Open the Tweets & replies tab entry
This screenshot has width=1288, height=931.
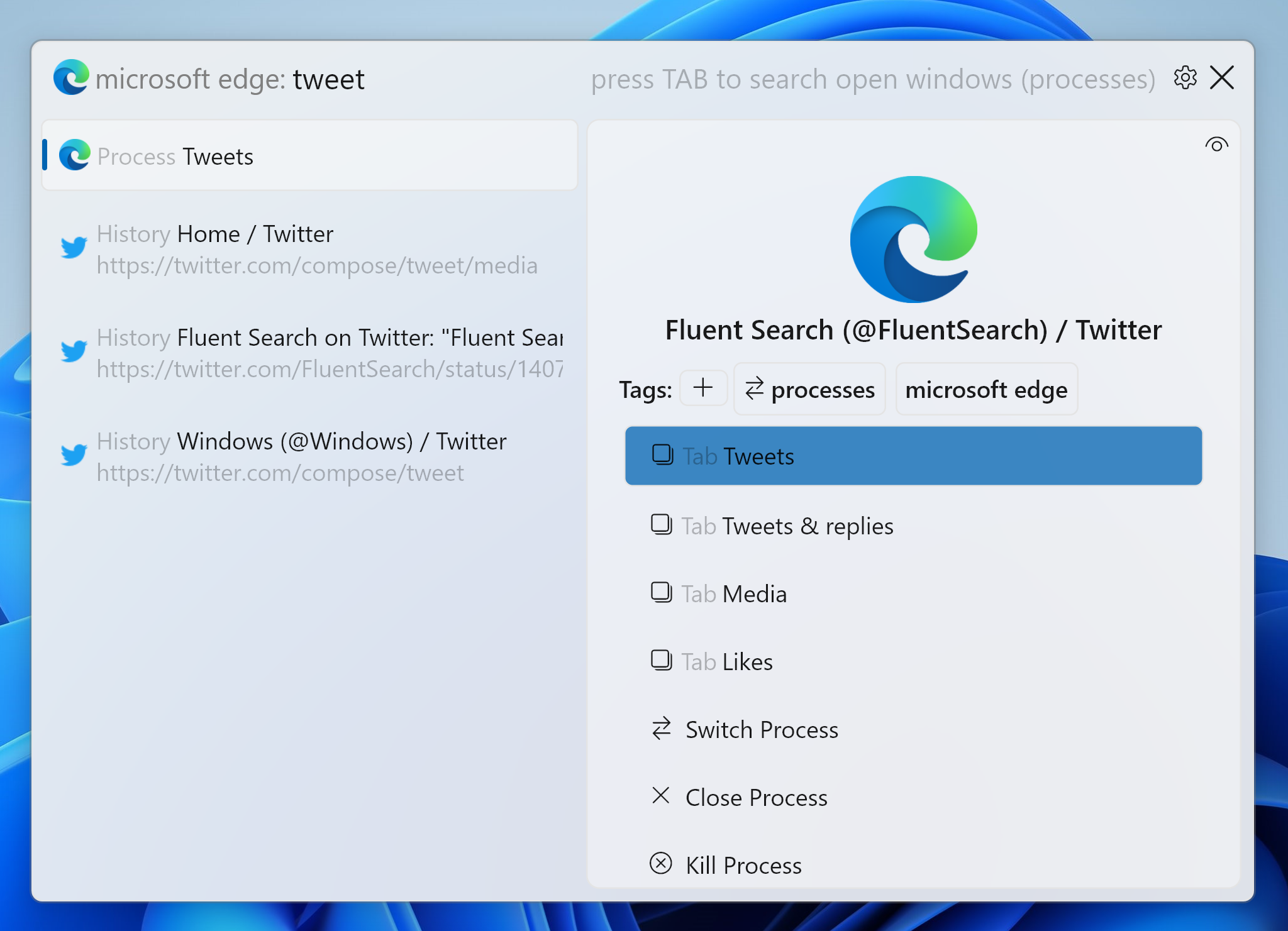913,526
